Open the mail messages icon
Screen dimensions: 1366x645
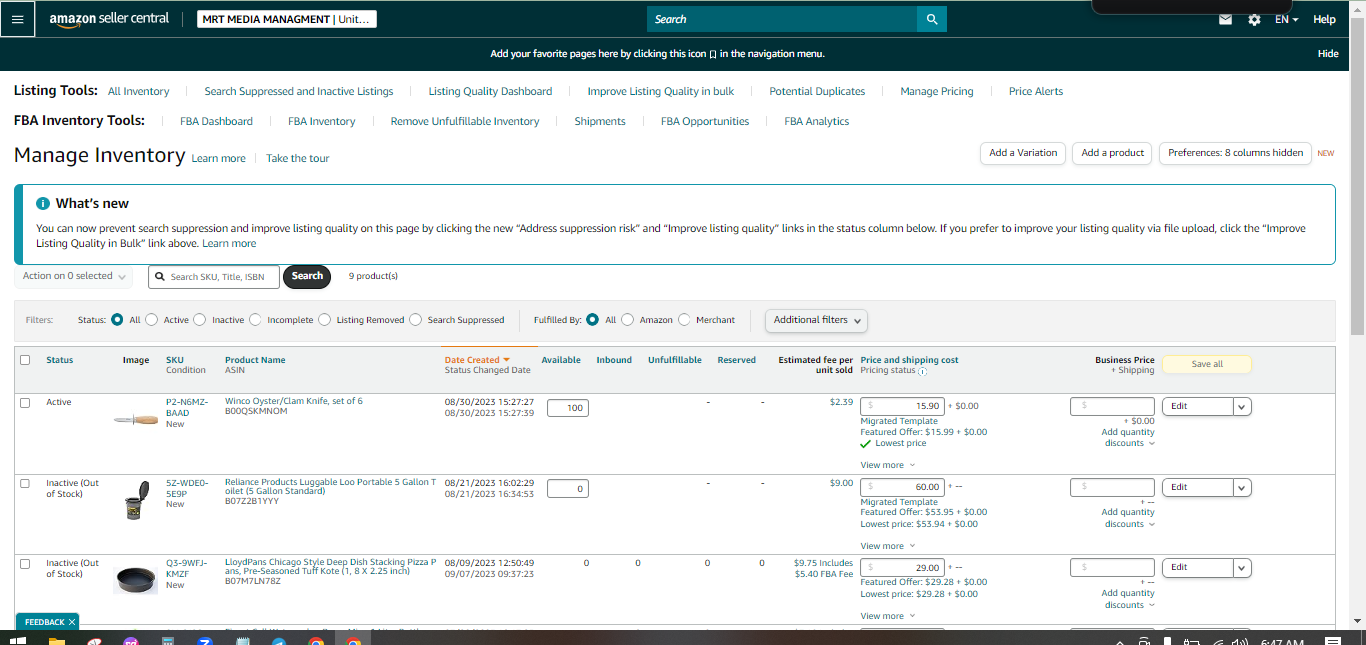click(x=1225, y=19)
